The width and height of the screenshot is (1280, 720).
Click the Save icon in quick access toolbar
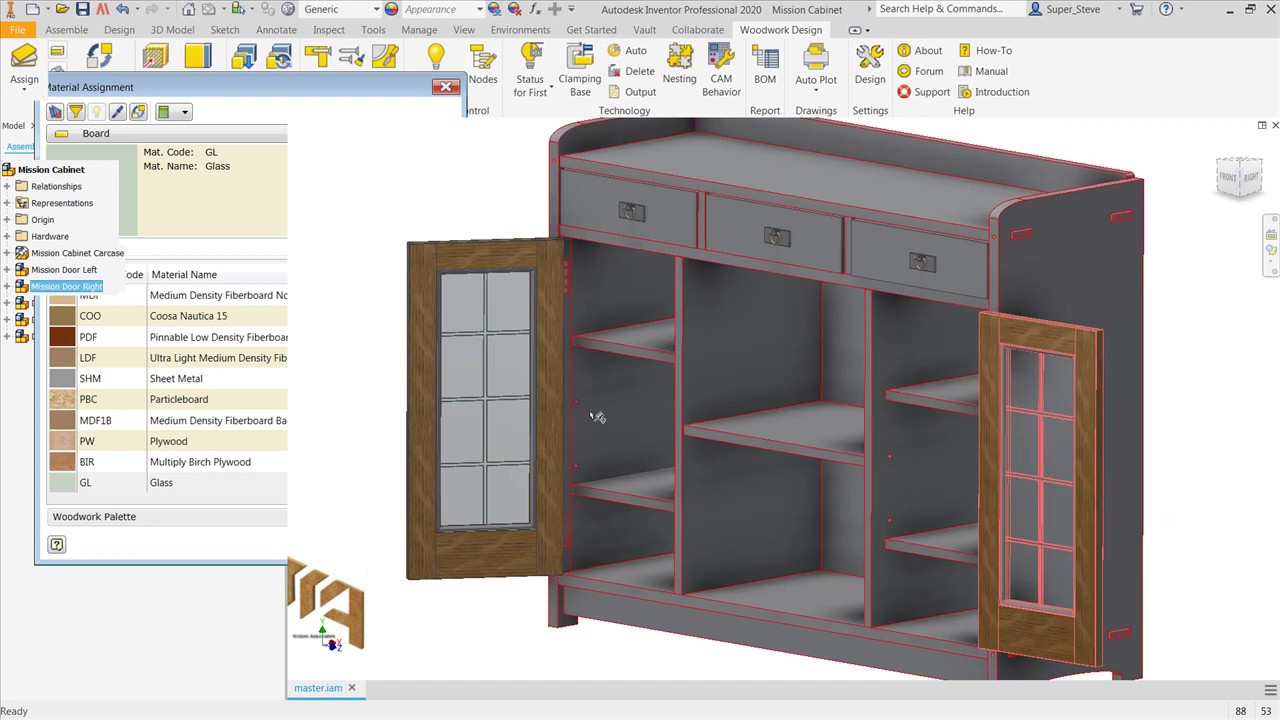point(82,9)
